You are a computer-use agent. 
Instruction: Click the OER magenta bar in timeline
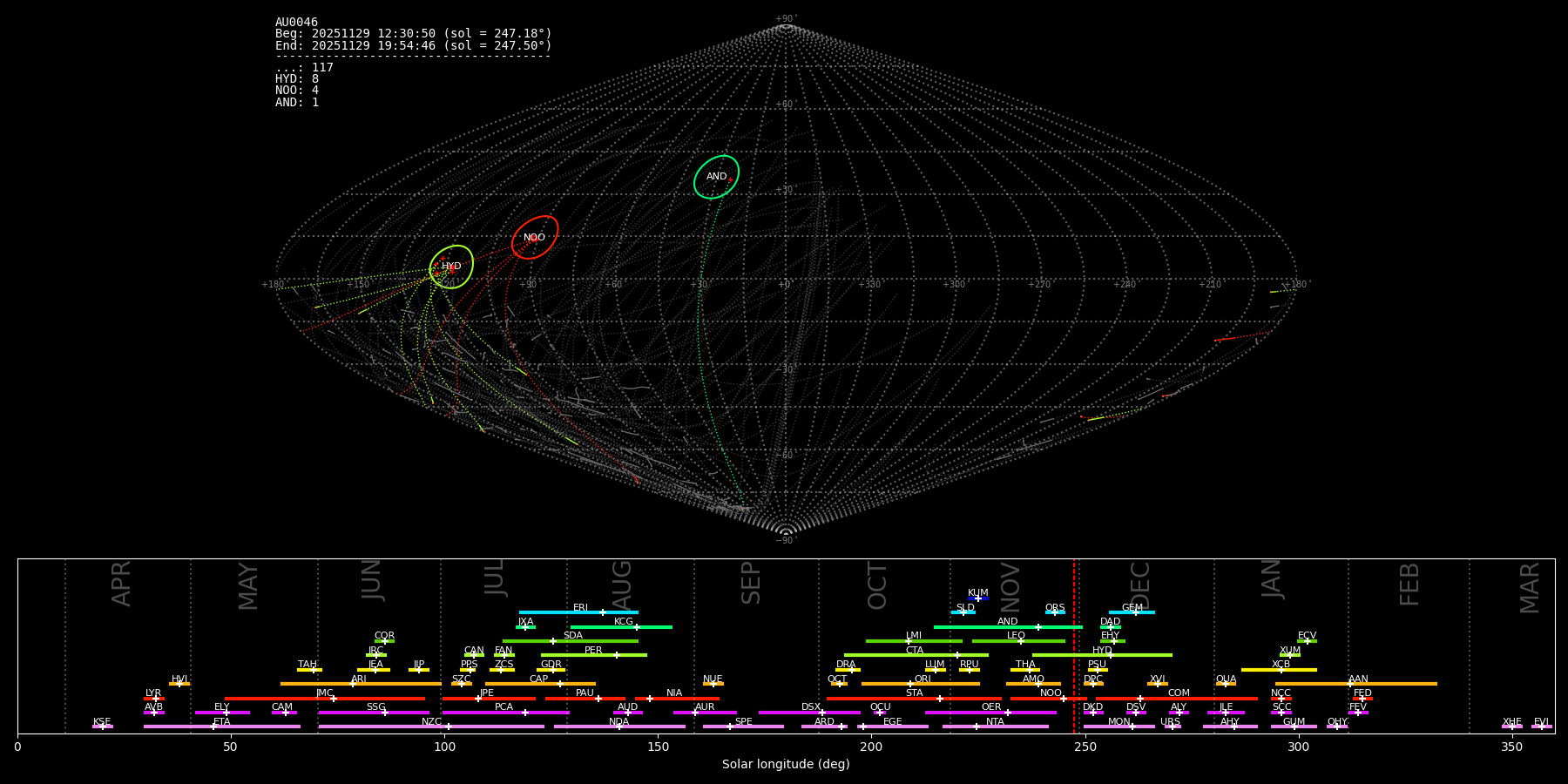tap(990, 713)
